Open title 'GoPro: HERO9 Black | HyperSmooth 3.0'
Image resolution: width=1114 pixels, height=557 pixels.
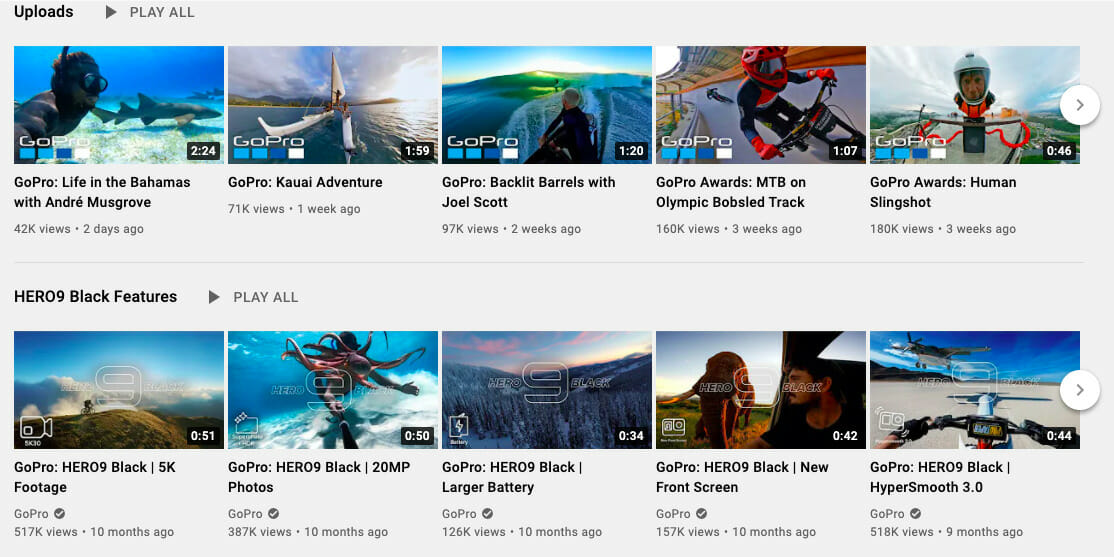pos(940,477)
